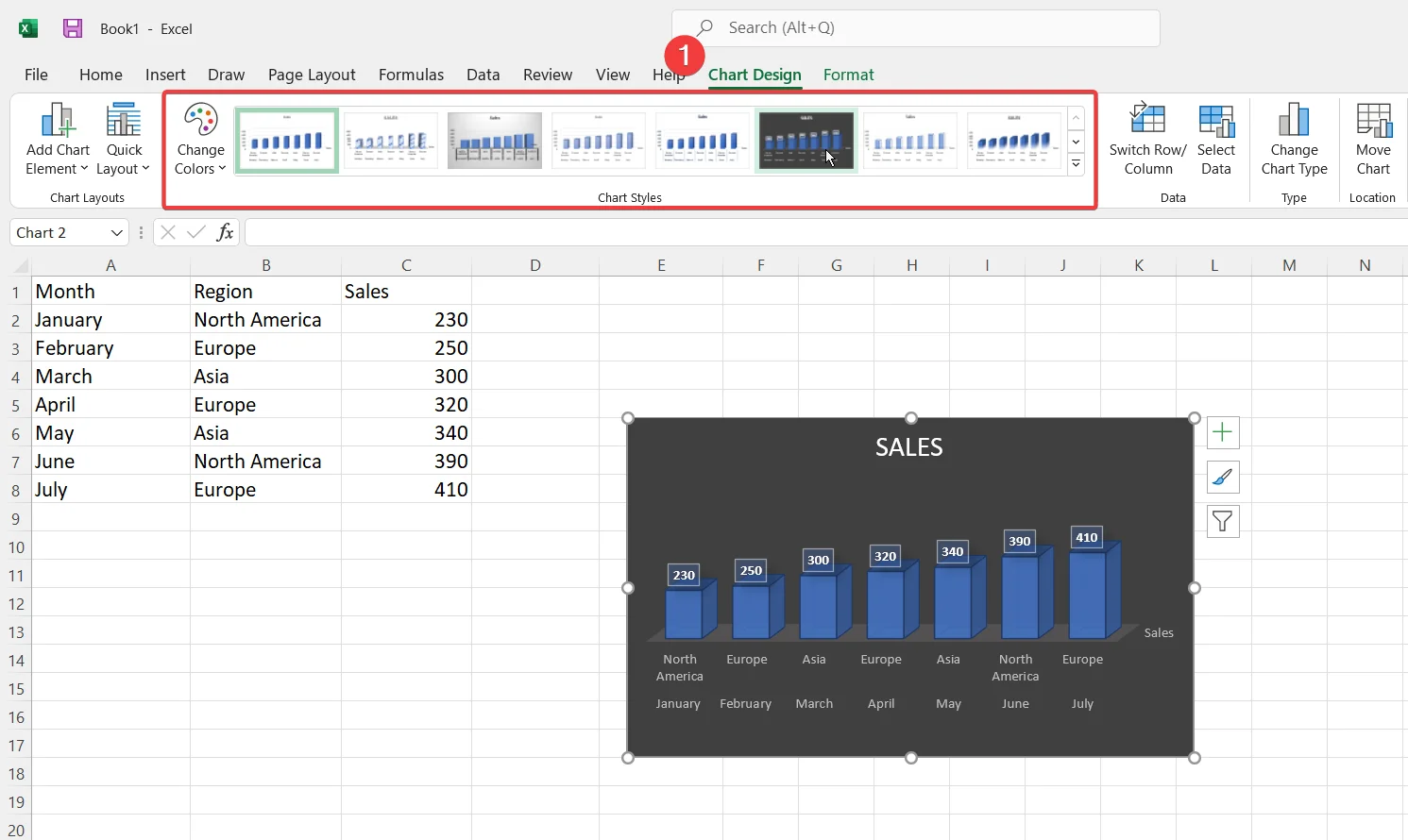Switch to the Formulas tab

click(x=411, y=75)
